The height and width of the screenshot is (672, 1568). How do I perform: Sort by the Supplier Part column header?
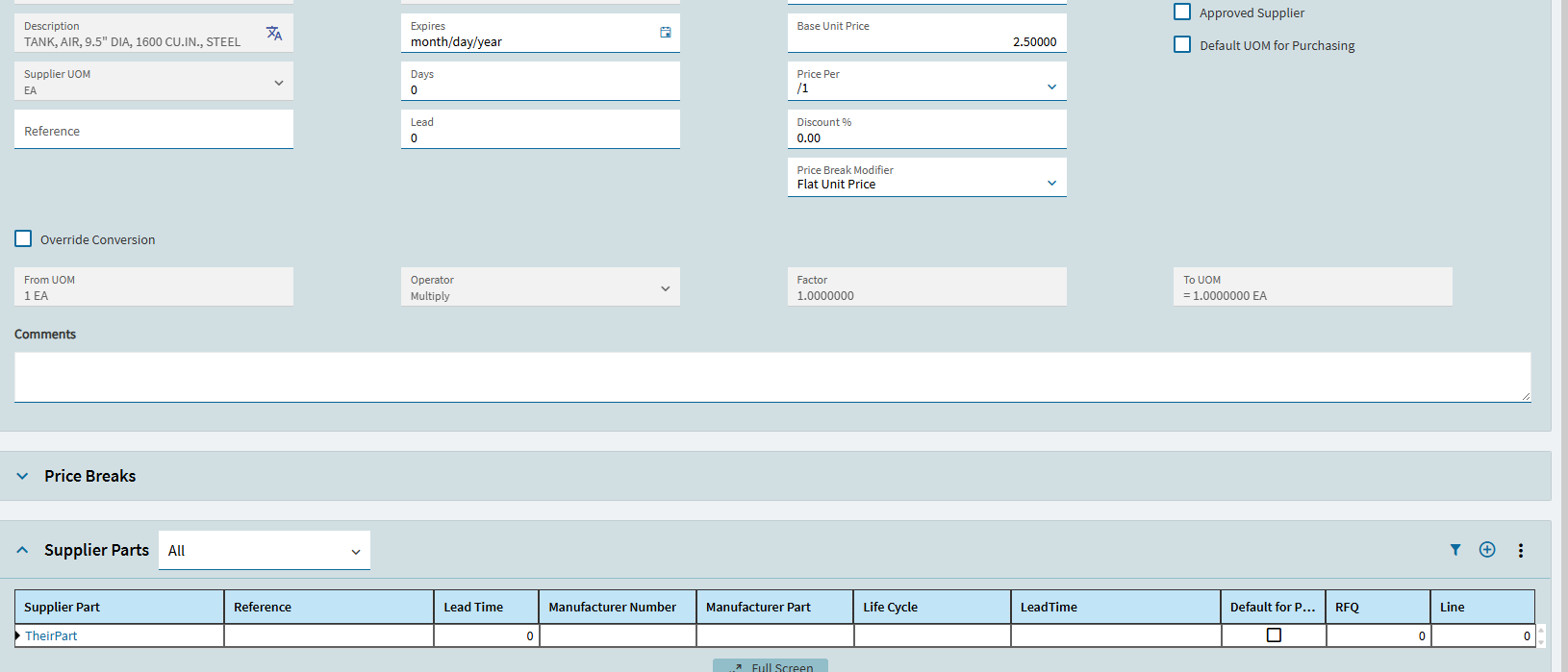tap(119, 607)
